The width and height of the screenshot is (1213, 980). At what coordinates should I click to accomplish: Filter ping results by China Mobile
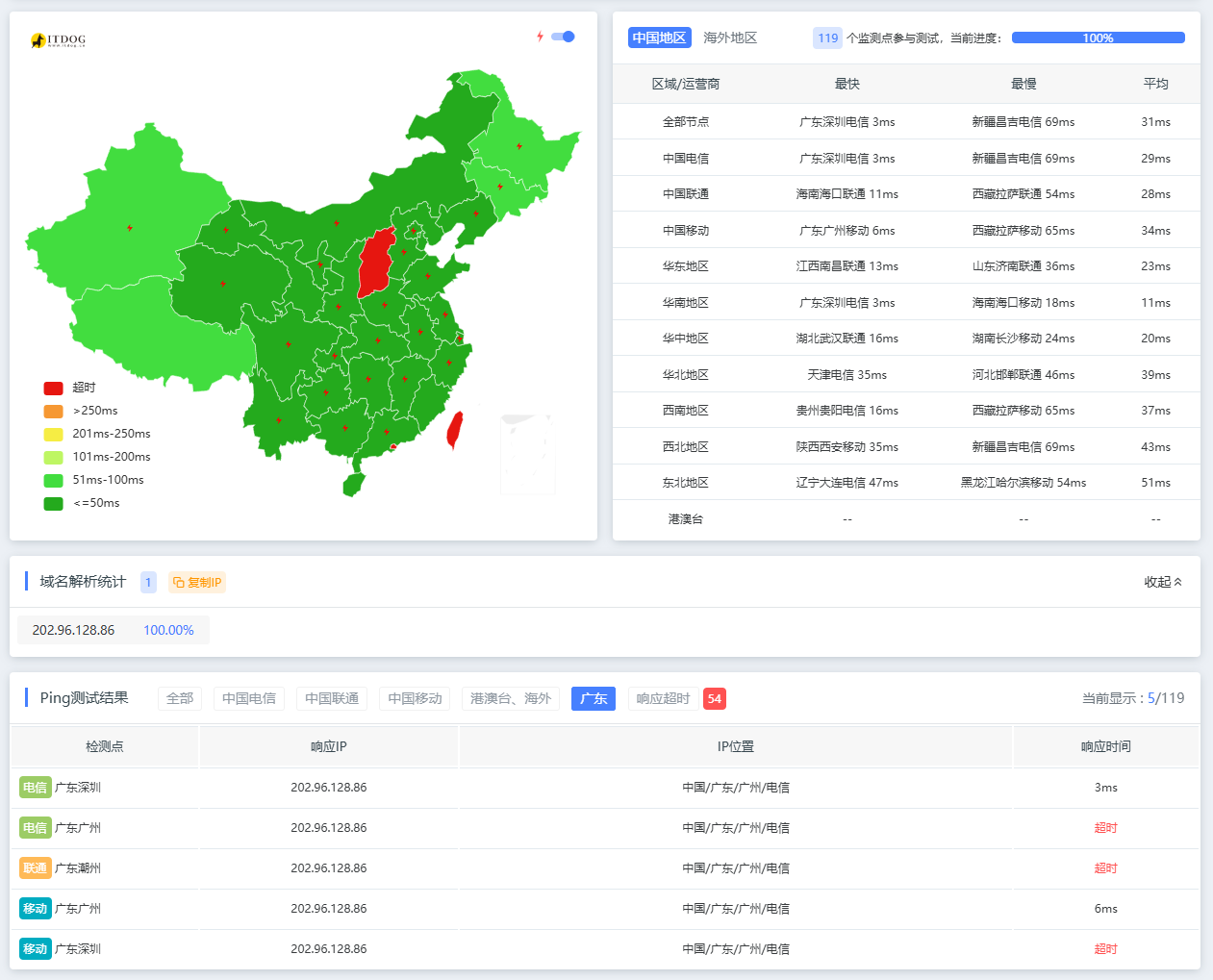(415, 698)
